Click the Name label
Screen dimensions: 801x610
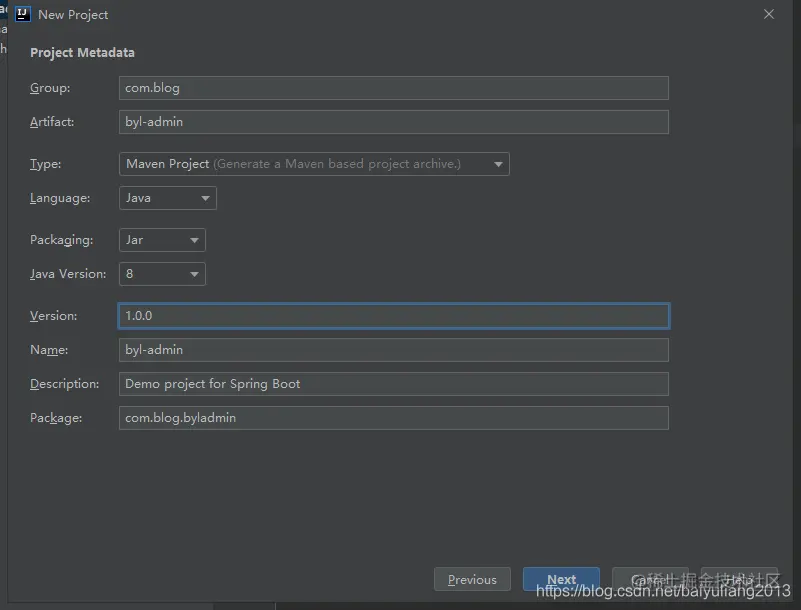49,350
